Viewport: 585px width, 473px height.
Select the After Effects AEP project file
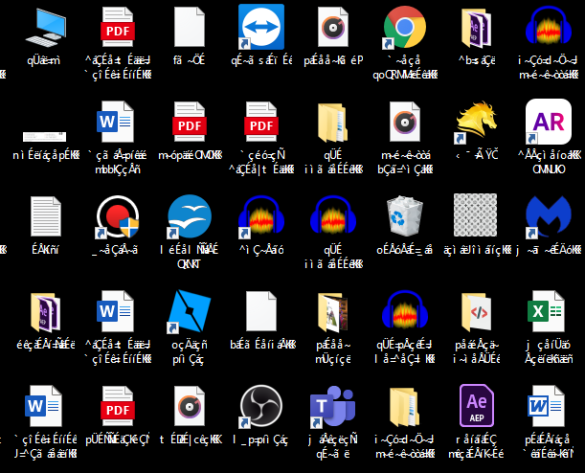[x=476, y=406]
